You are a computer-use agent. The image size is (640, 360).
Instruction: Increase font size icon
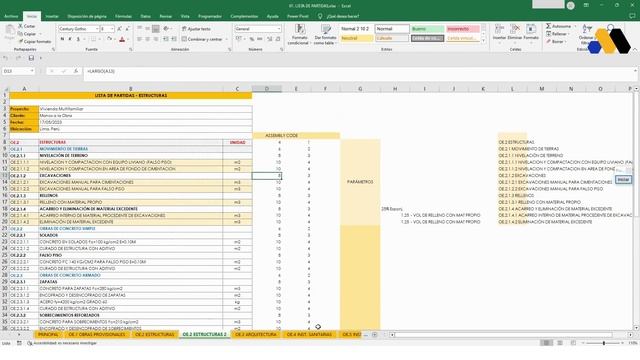120,29
